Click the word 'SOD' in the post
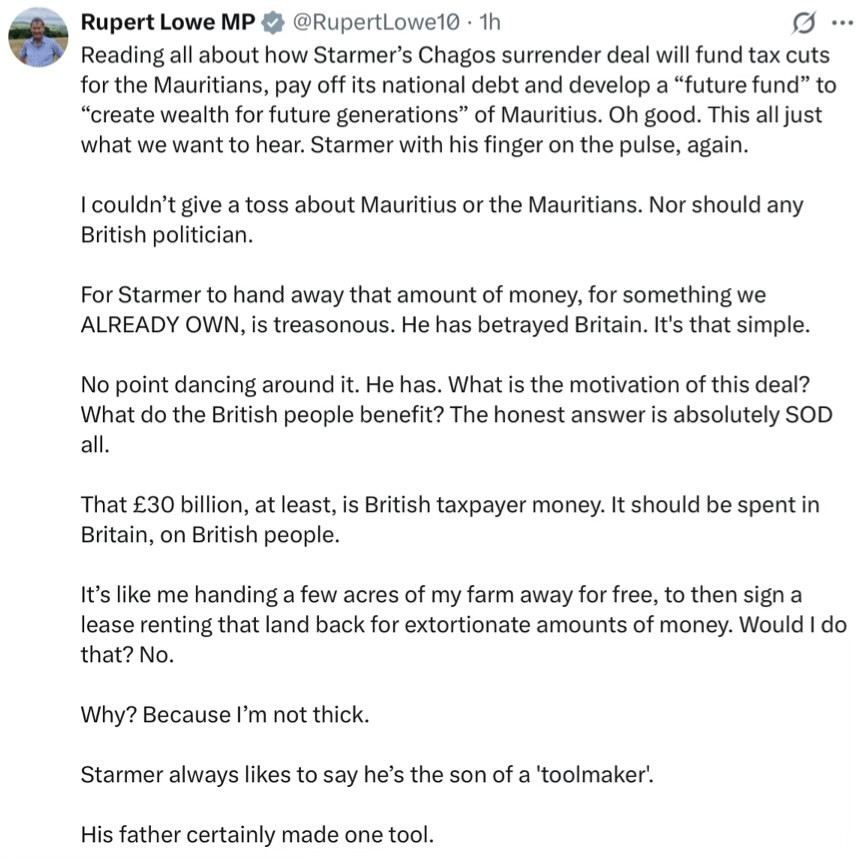 (809, 415)
